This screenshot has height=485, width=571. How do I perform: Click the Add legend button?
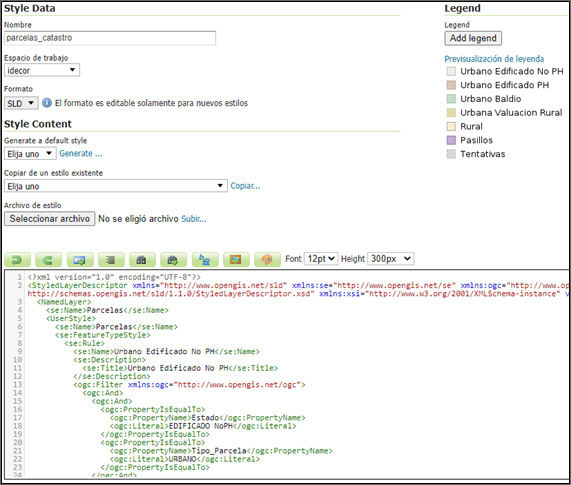(x=473, y=38)
